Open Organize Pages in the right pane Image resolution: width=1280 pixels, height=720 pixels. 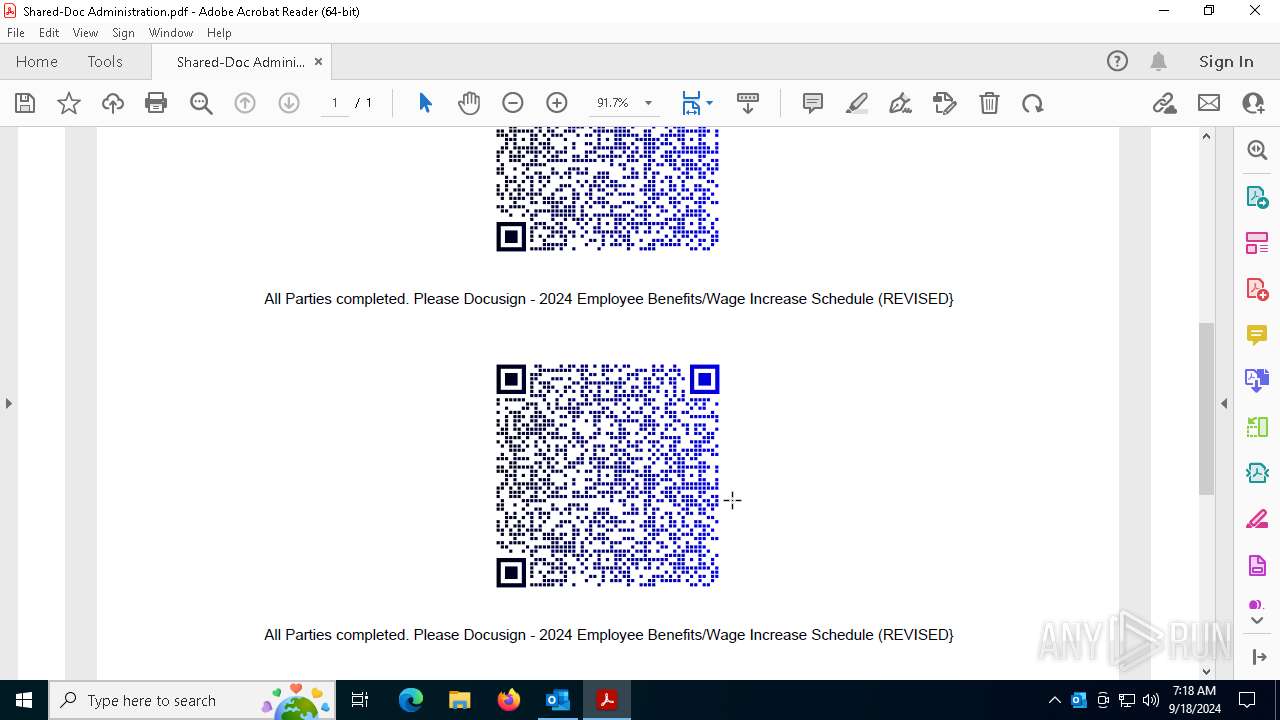pos(1257,243)
